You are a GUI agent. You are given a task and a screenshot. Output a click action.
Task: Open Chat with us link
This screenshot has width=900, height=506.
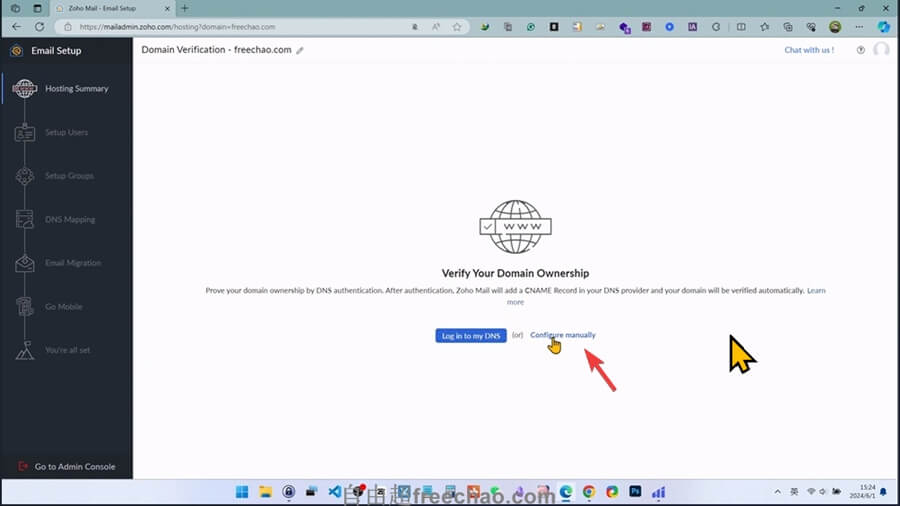pyautogui.click(x=809, y=50)
